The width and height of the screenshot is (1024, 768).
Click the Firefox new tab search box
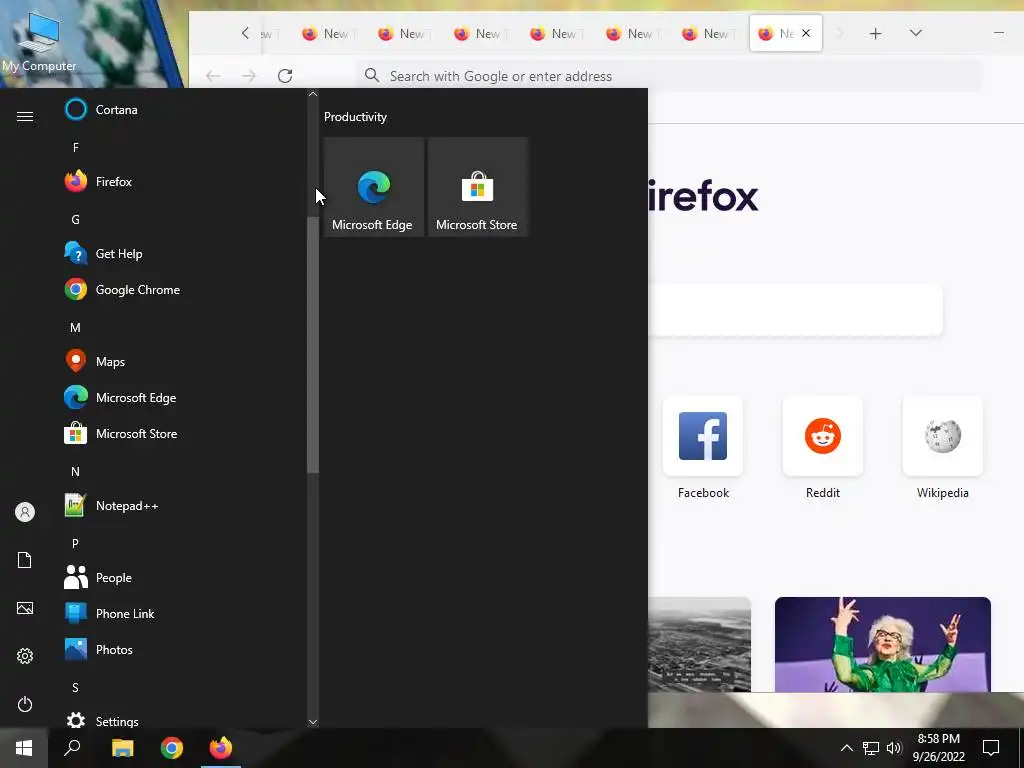pyautogui.click(x=795, y=310)
